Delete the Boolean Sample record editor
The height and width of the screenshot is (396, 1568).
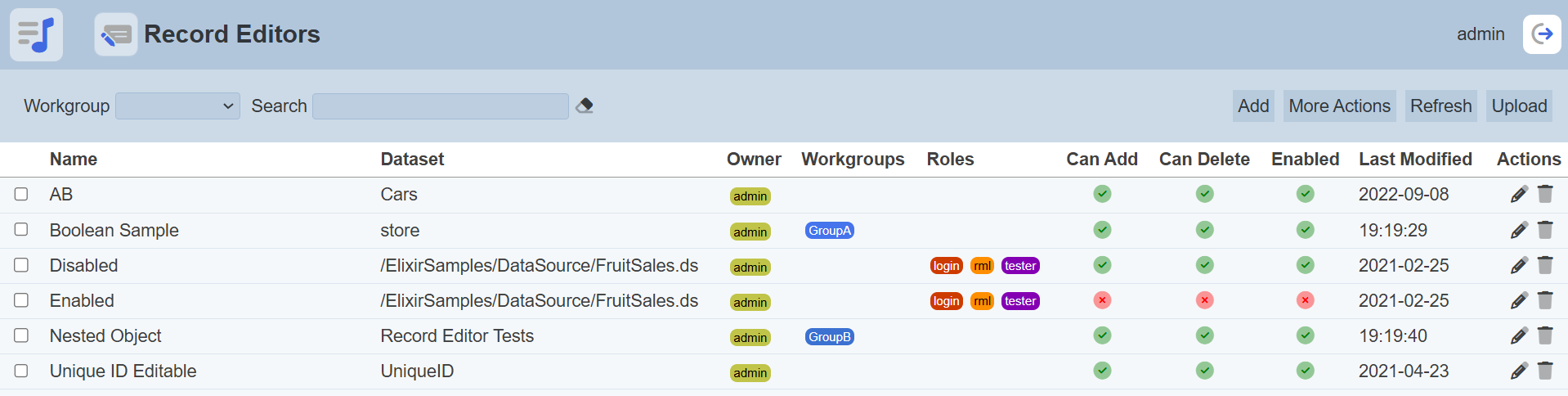coord(1544,230)
